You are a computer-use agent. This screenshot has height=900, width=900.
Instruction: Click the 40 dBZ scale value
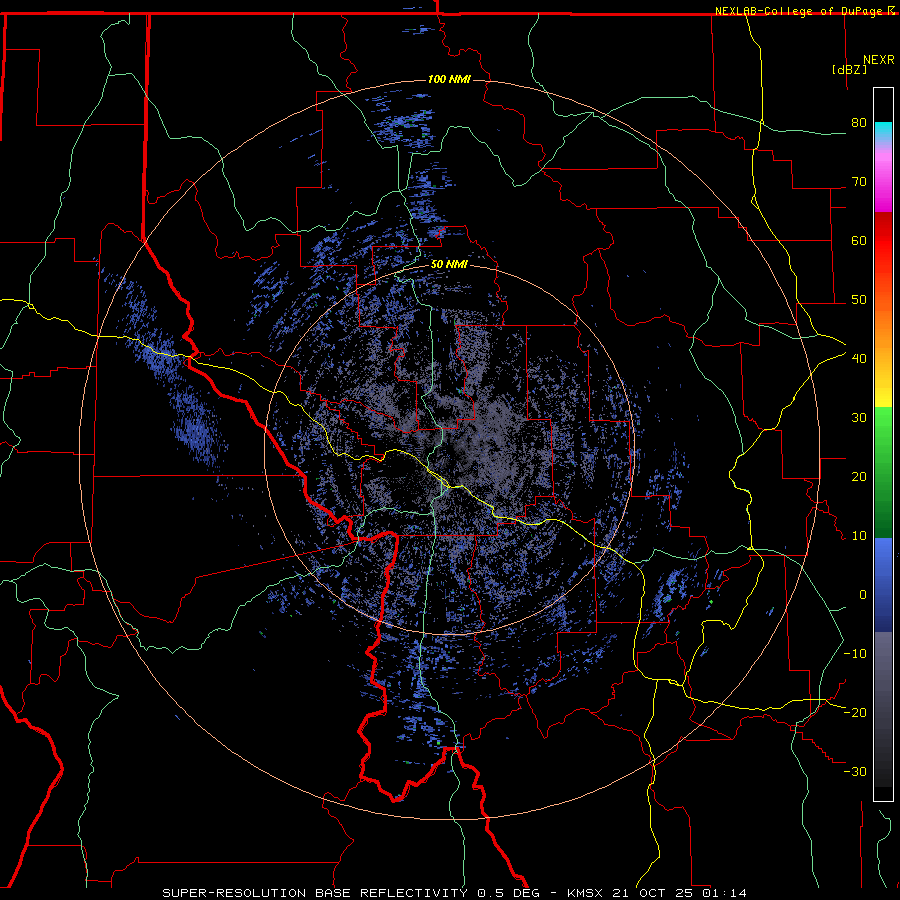859,359
